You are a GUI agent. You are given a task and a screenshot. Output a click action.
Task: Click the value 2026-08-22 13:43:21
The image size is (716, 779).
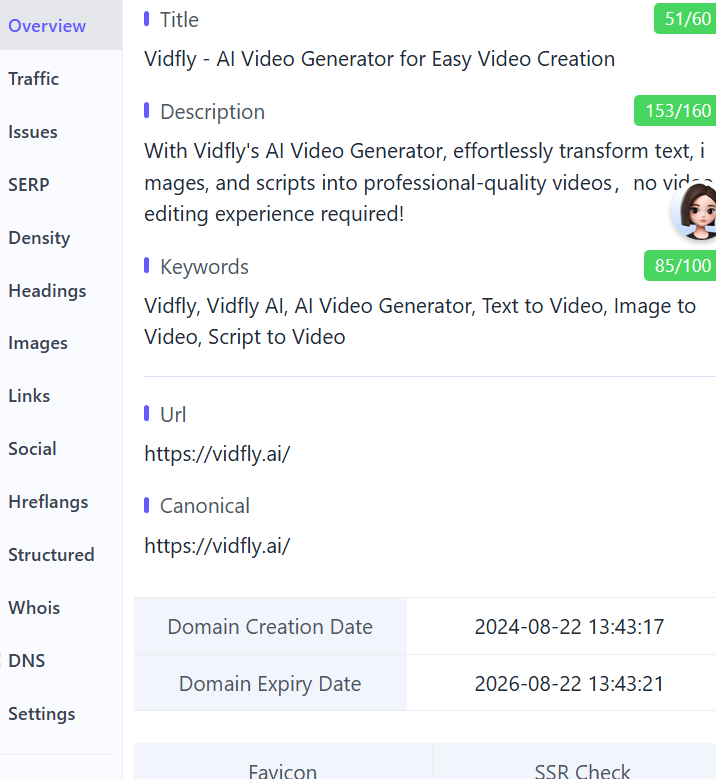coord(569,684)
